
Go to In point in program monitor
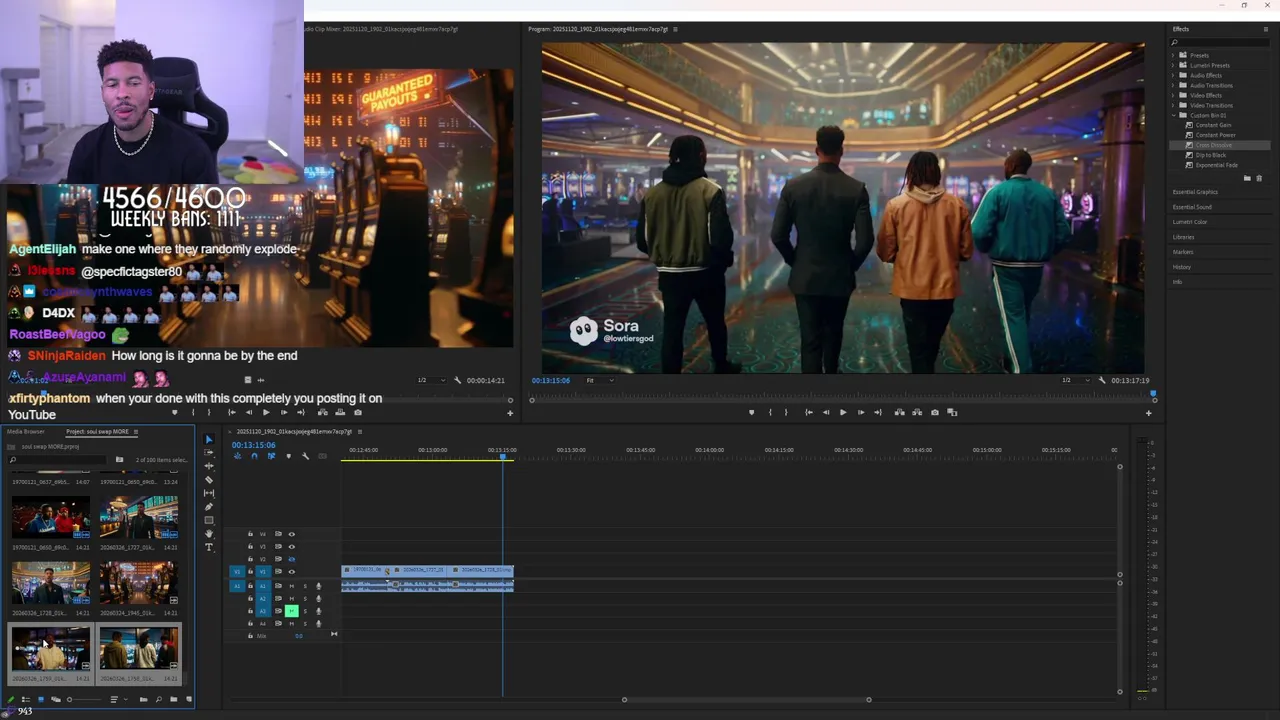point(809,412)
